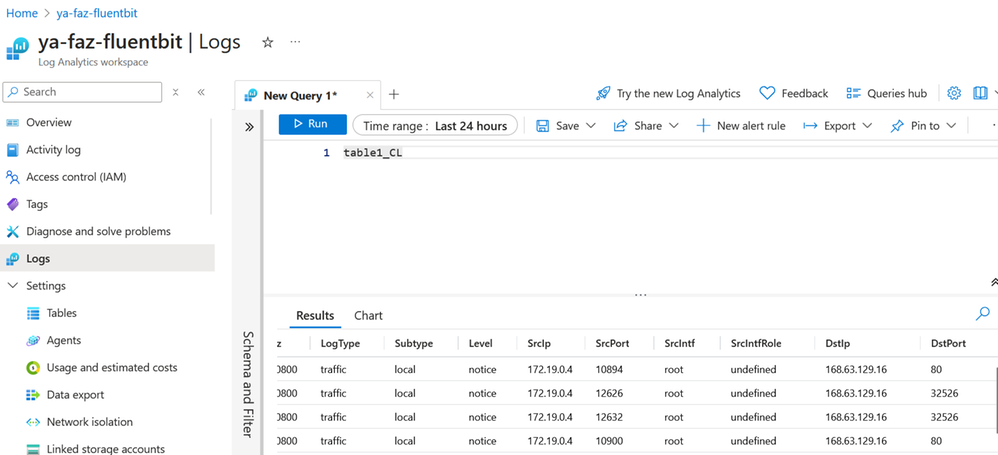Viewport: 998px width, 455px height.
Task: Close the New Query 1 tab
Action: click(370, 95)
